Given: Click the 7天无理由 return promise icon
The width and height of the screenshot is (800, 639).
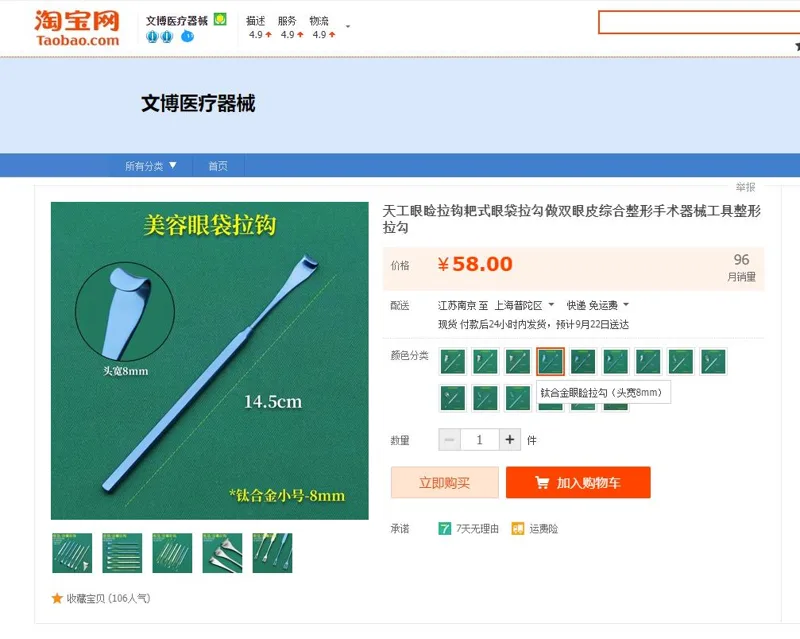Looking at the screenshot, I should tap(444, 528).
